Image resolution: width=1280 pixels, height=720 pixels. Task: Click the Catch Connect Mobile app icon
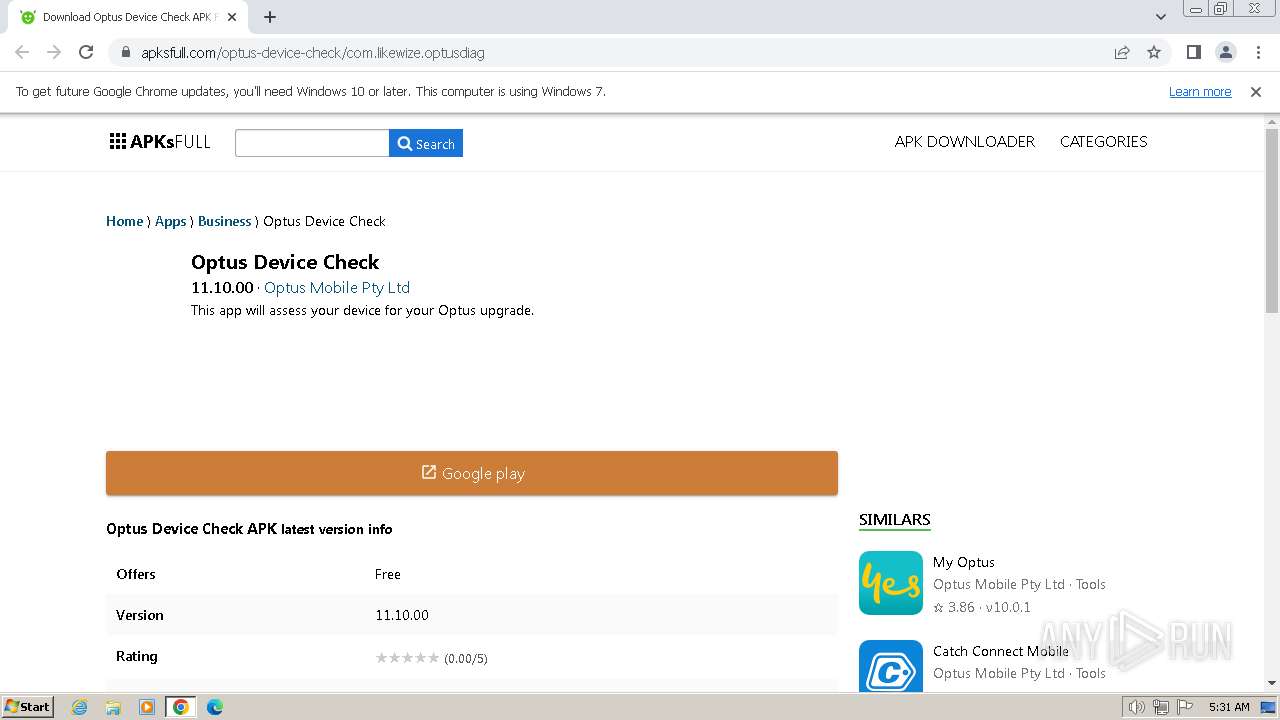tap(891, 666)
